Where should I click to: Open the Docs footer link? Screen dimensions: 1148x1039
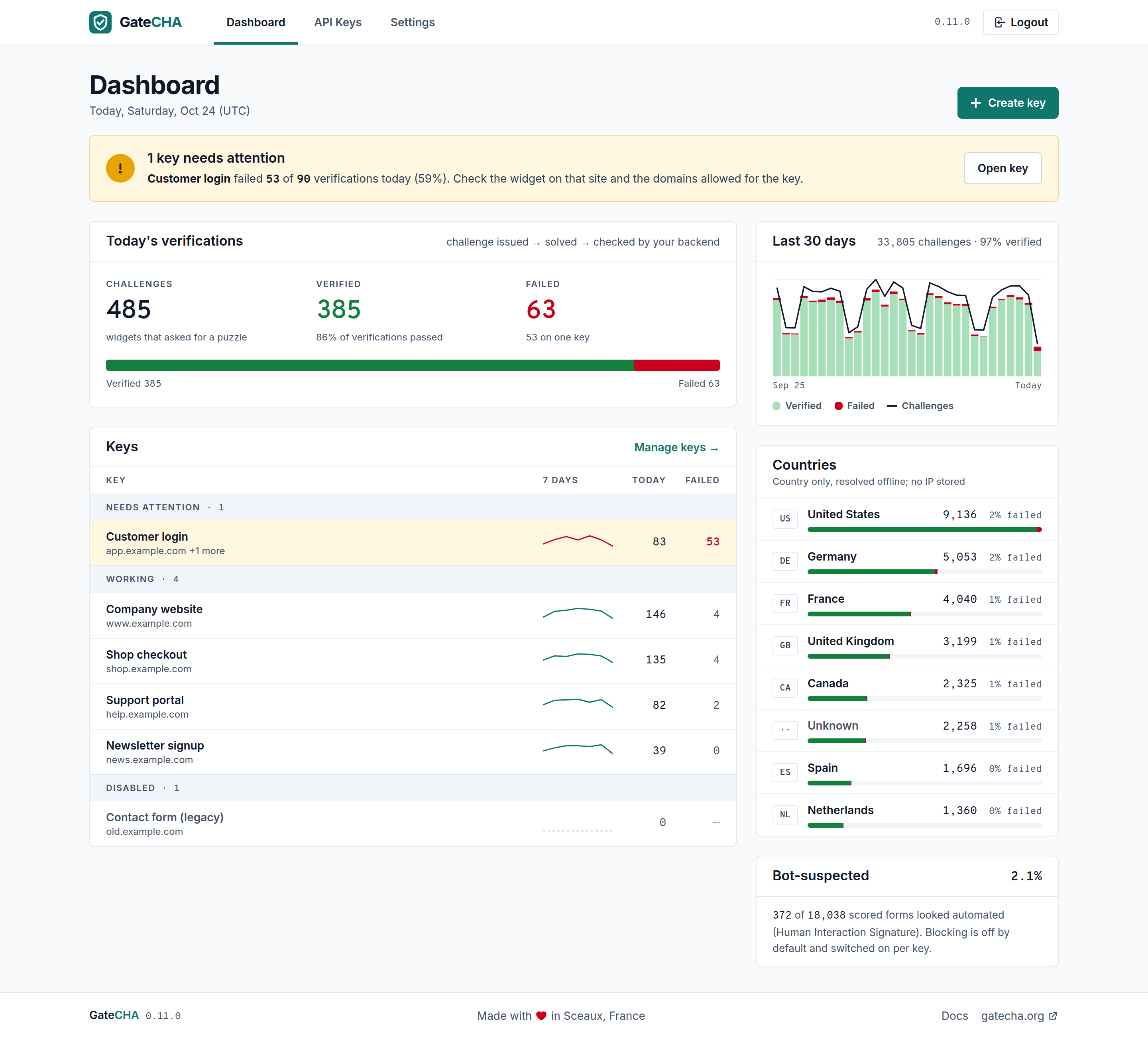954,1015
